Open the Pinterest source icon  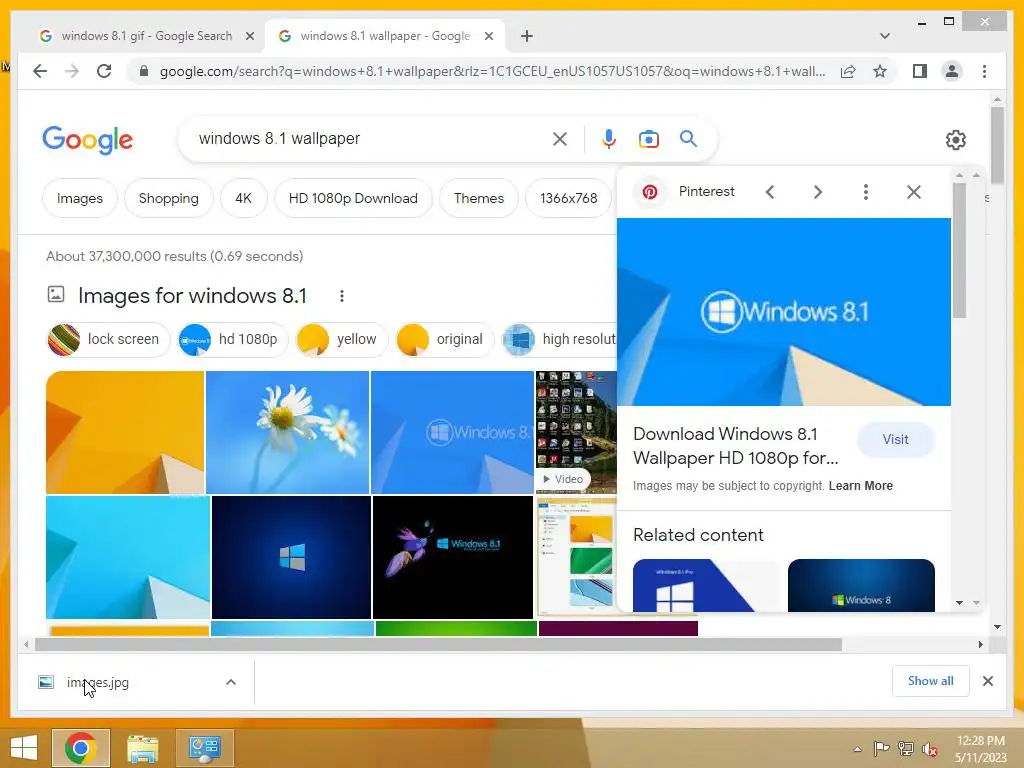coord(650,192)
